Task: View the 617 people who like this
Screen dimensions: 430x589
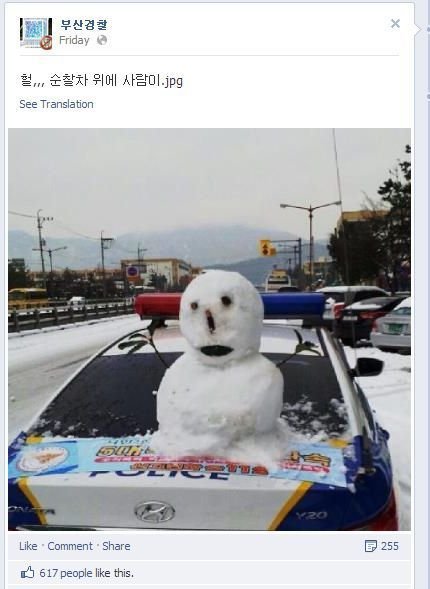Action: [x=86, y=573]
